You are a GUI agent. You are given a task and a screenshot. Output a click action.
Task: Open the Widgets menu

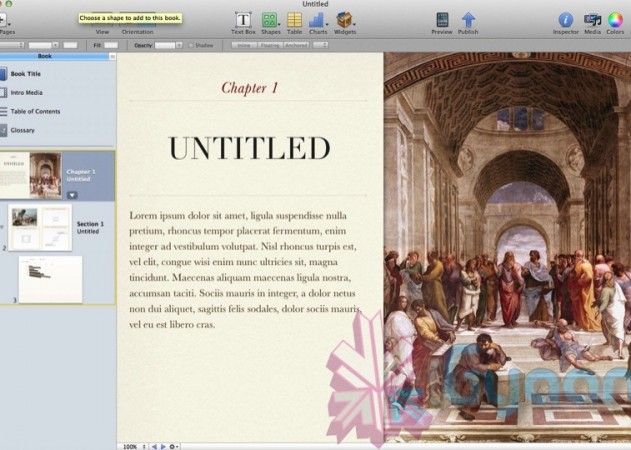coord(345,19)
